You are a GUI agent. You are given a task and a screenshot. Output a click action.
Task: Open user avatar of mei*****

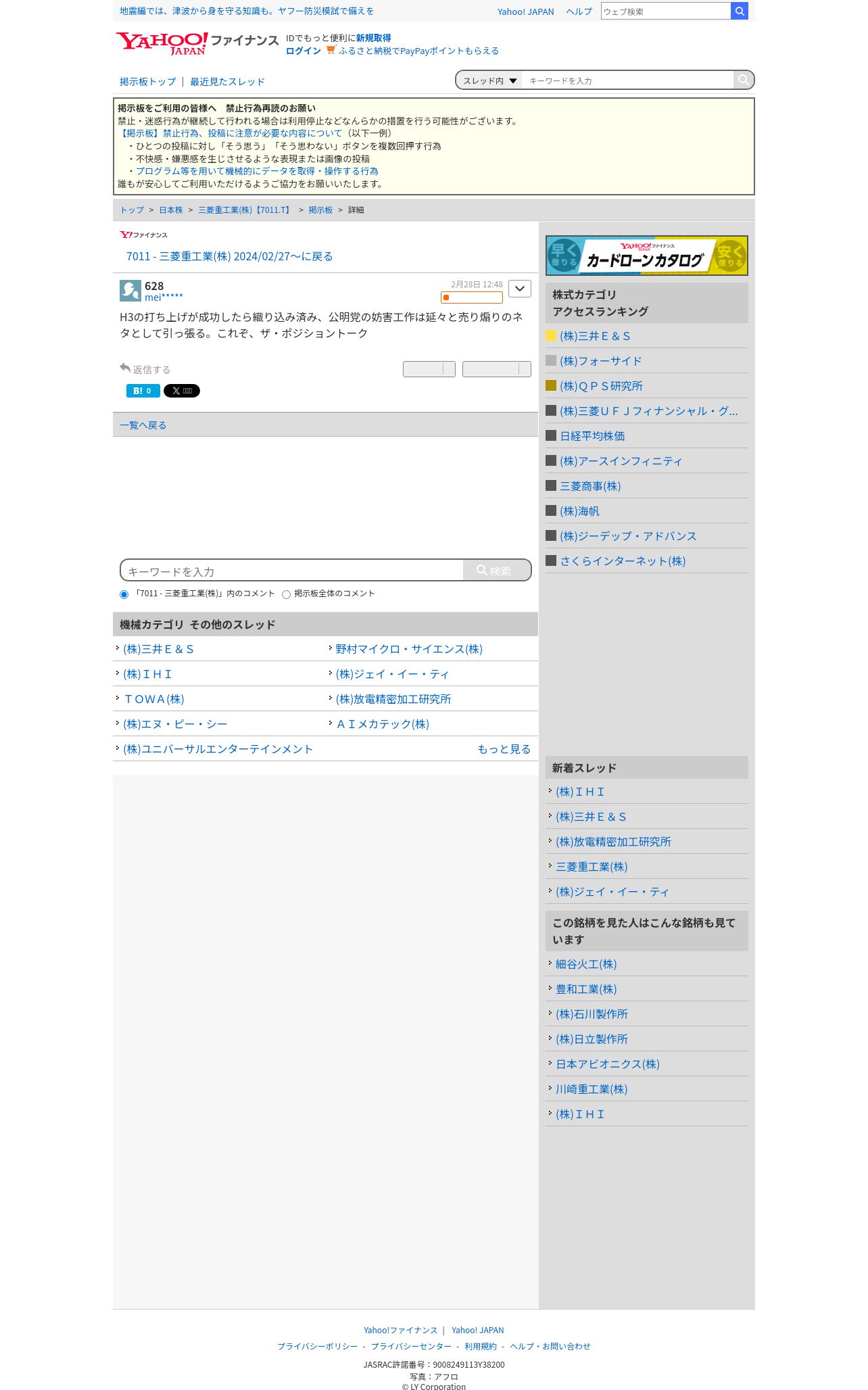130,291
